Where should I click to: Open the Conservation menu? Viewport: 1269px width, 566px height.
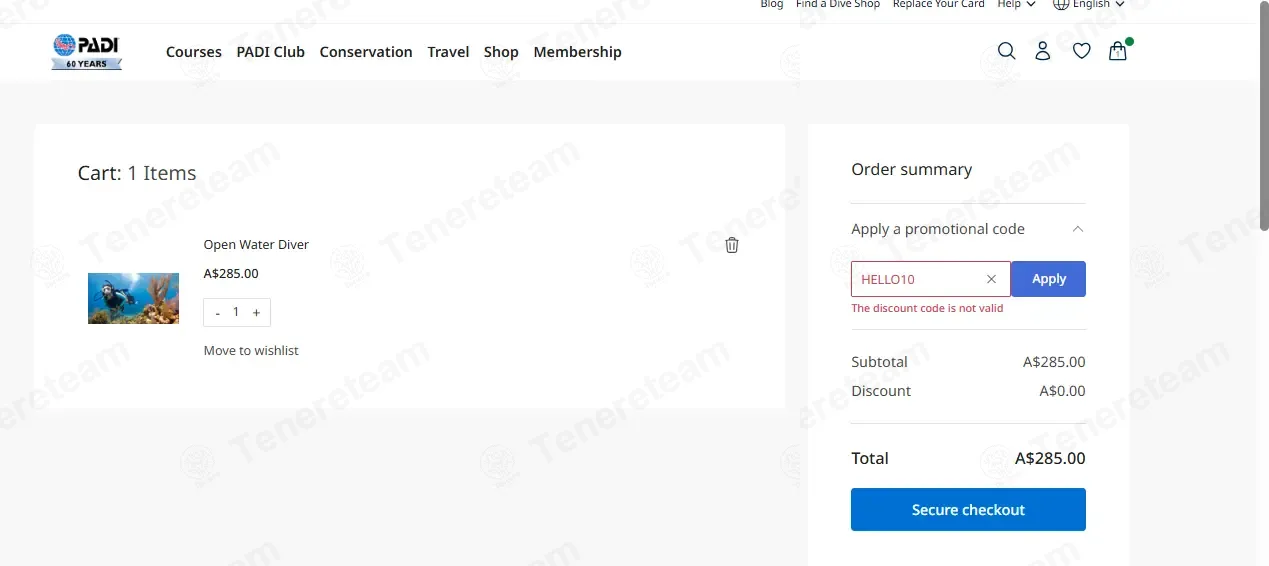(x=366, y=52)
